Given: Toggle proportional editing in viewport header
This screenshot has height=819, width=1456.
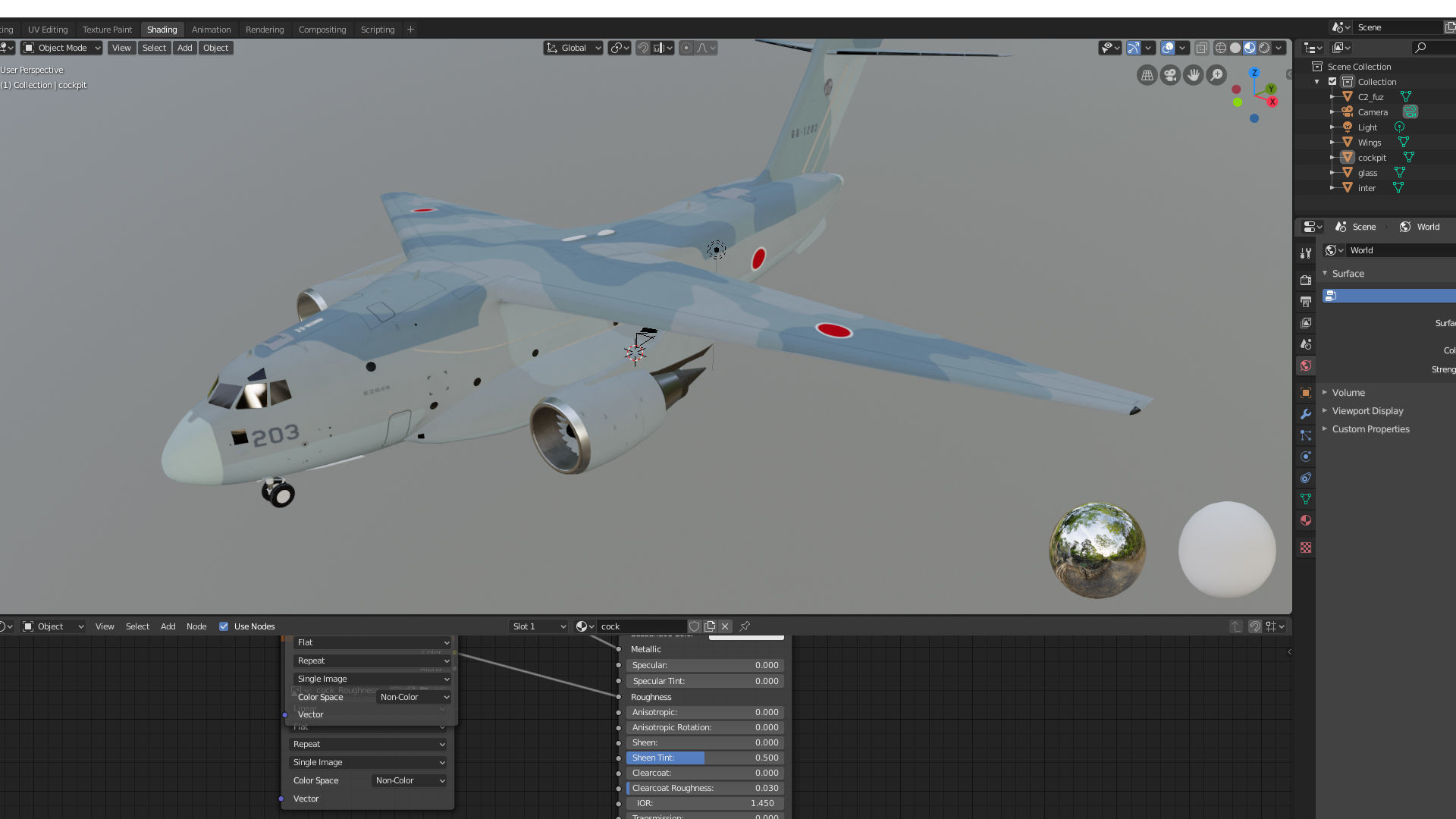Looking at the screenshot, I should tap(686, 48).
